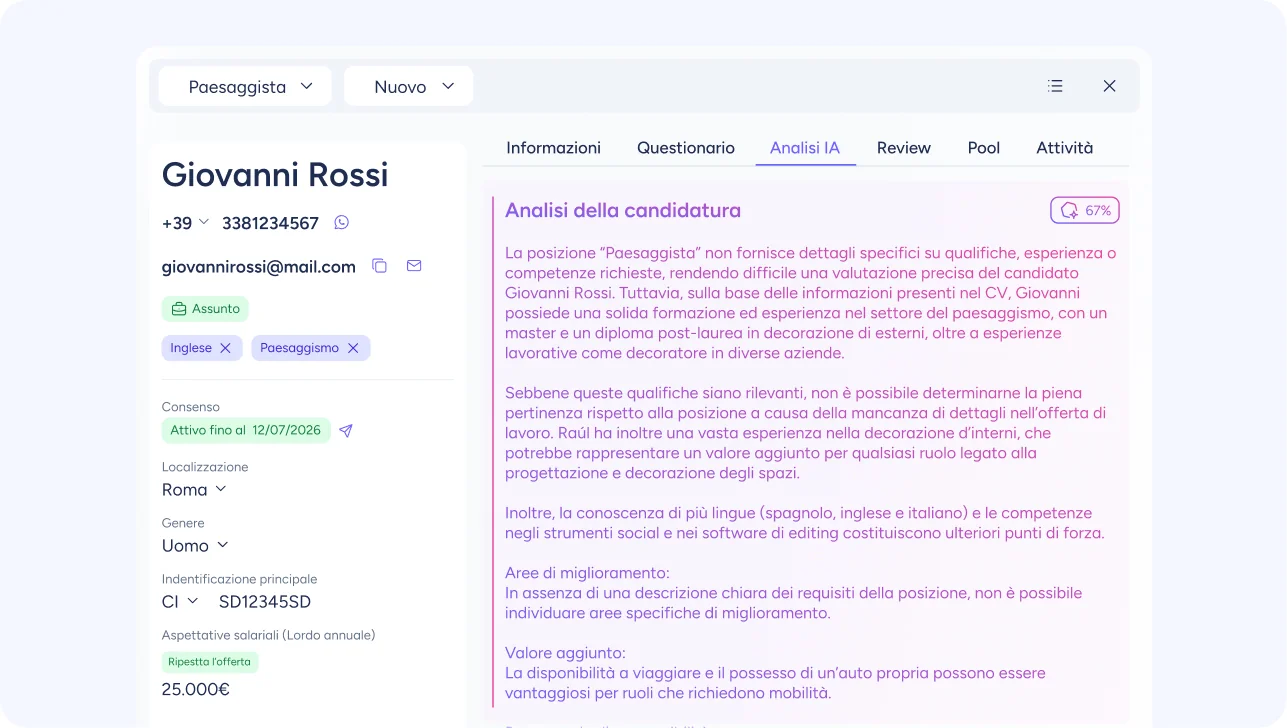
Task: Switch to the Questionario tab
Action: (686, 148)
